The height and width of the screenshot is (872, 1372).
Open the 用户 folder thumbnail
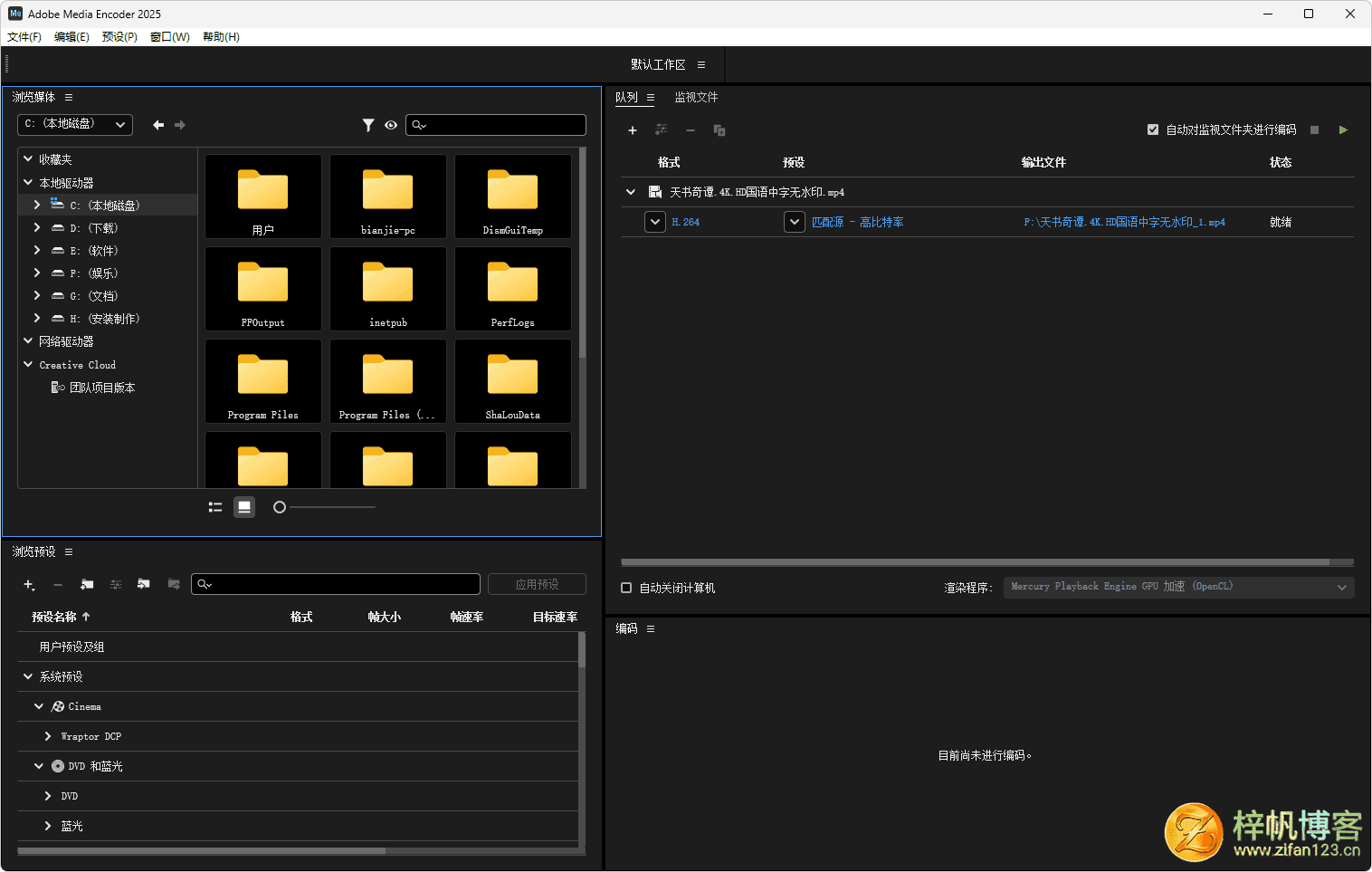click(x=263, y=196)
